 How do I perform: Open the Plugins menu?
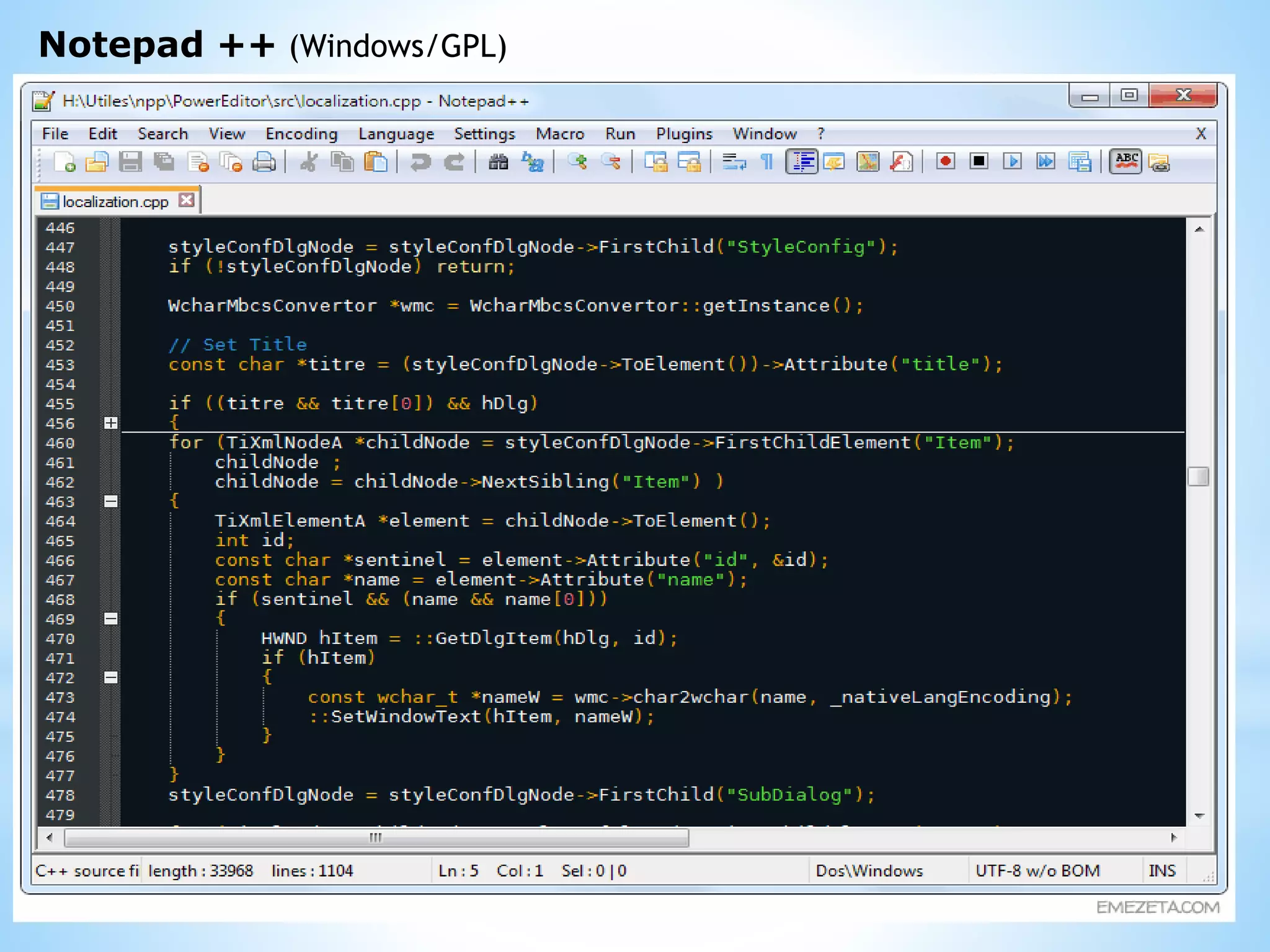tap(684, 134)
